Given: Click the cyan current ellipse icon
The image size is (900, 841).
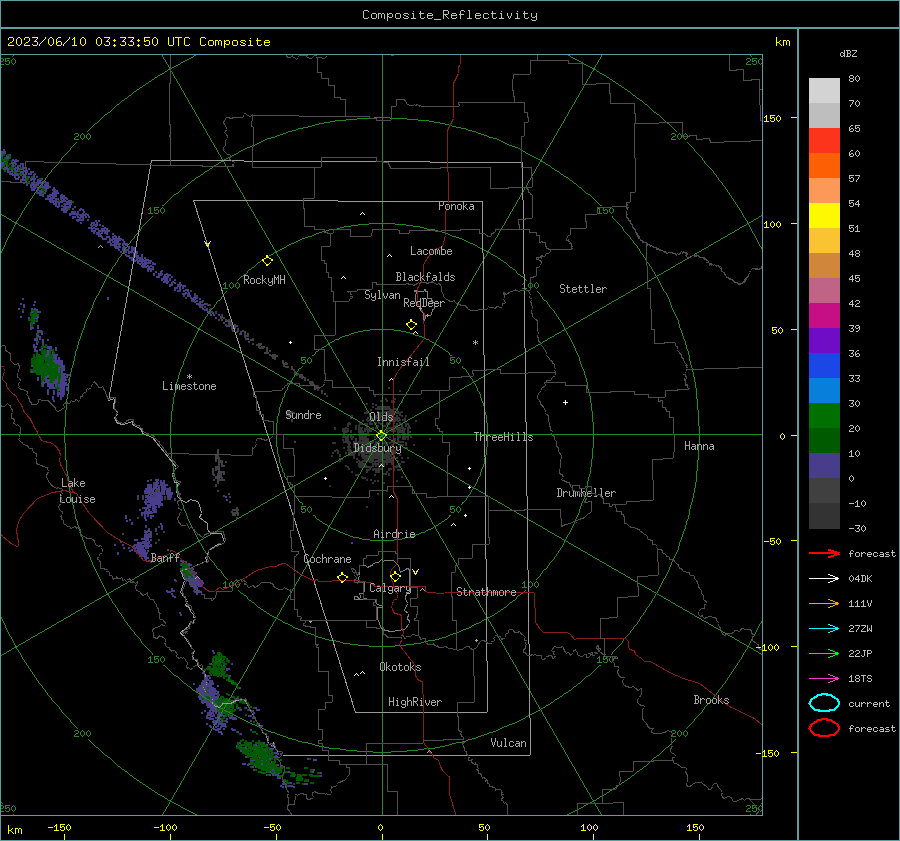Looking at the screenshot, I should click(x=824, y=703).
